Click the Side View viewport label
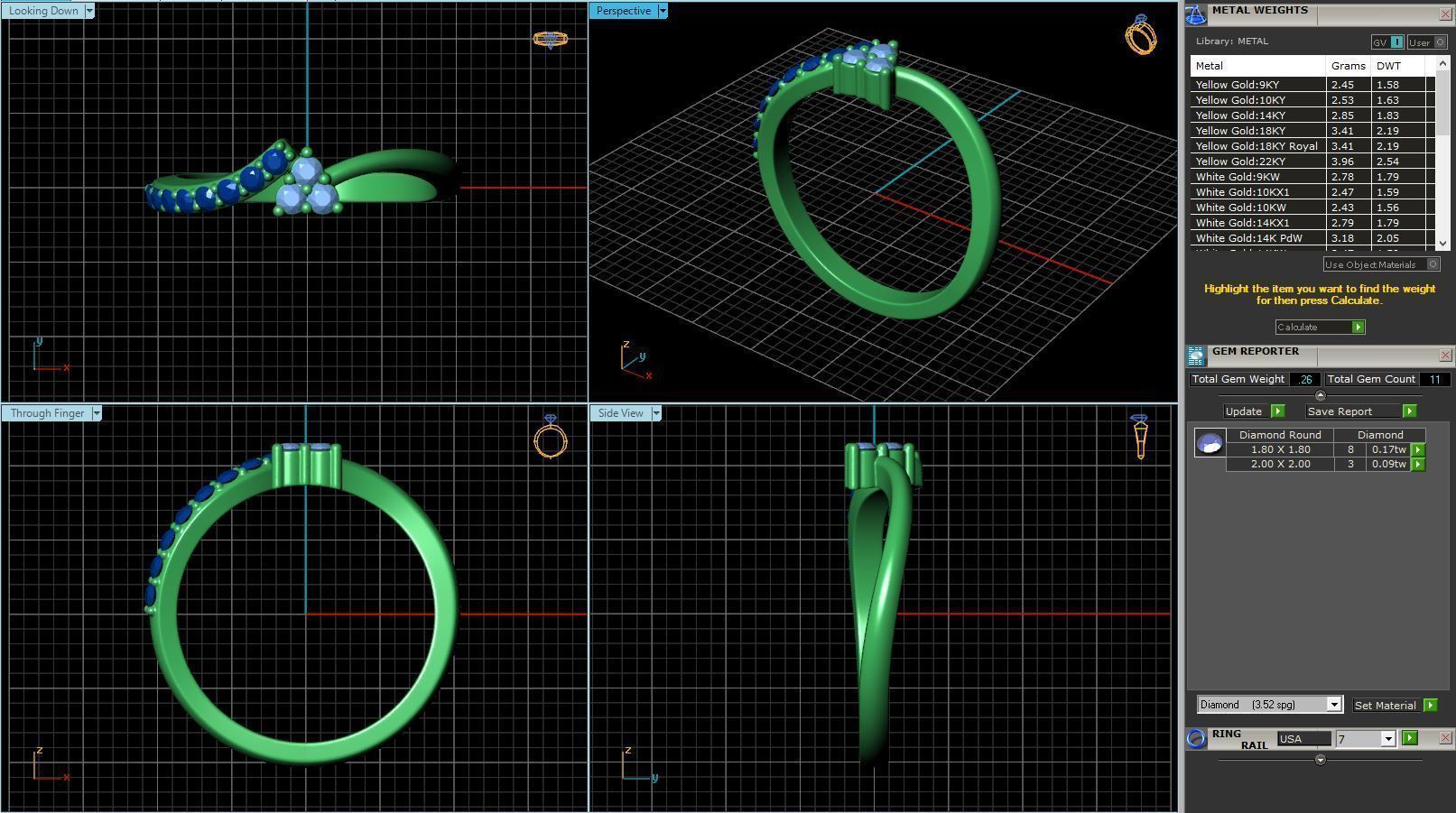Image resolution: width=1456 pixels, height=813 pixels. pyautogui.click(x=621, y=413)
